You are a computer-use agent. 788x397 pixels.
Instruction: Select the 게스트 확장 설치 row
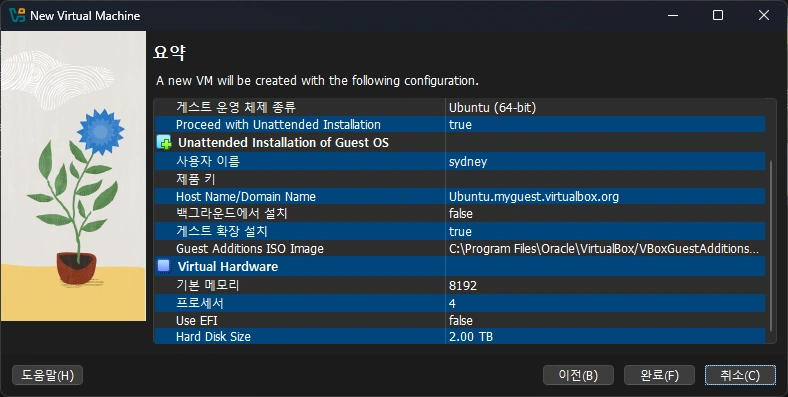coord(459,231)
